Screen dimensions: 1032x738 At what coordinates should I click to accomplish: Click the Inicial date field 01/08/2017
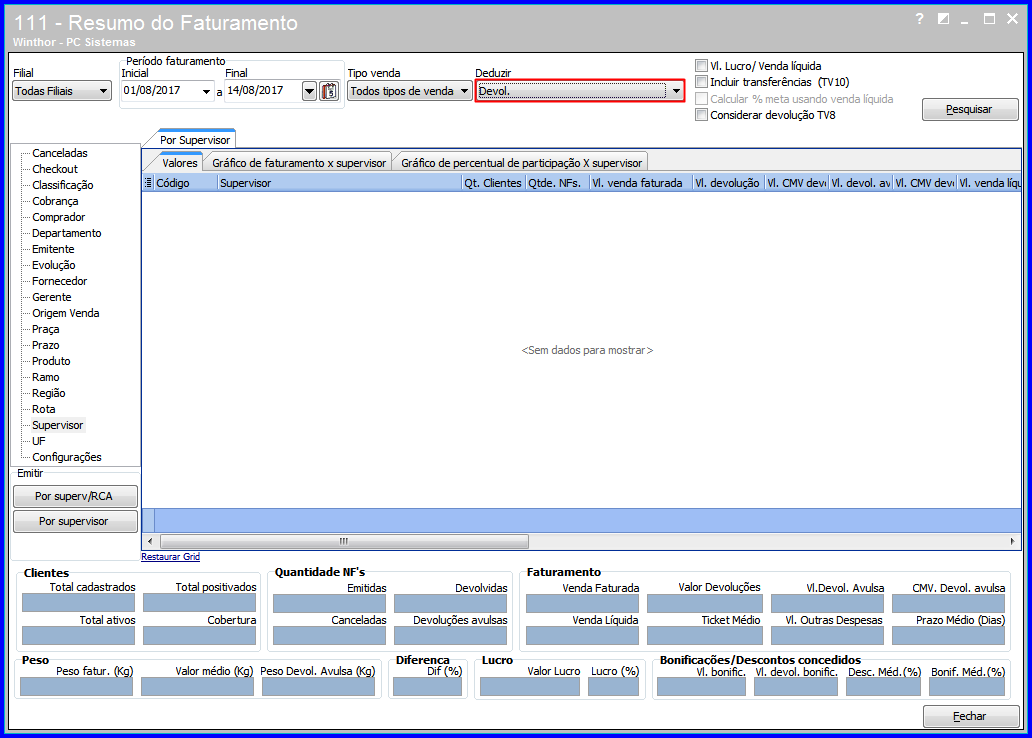160,91
